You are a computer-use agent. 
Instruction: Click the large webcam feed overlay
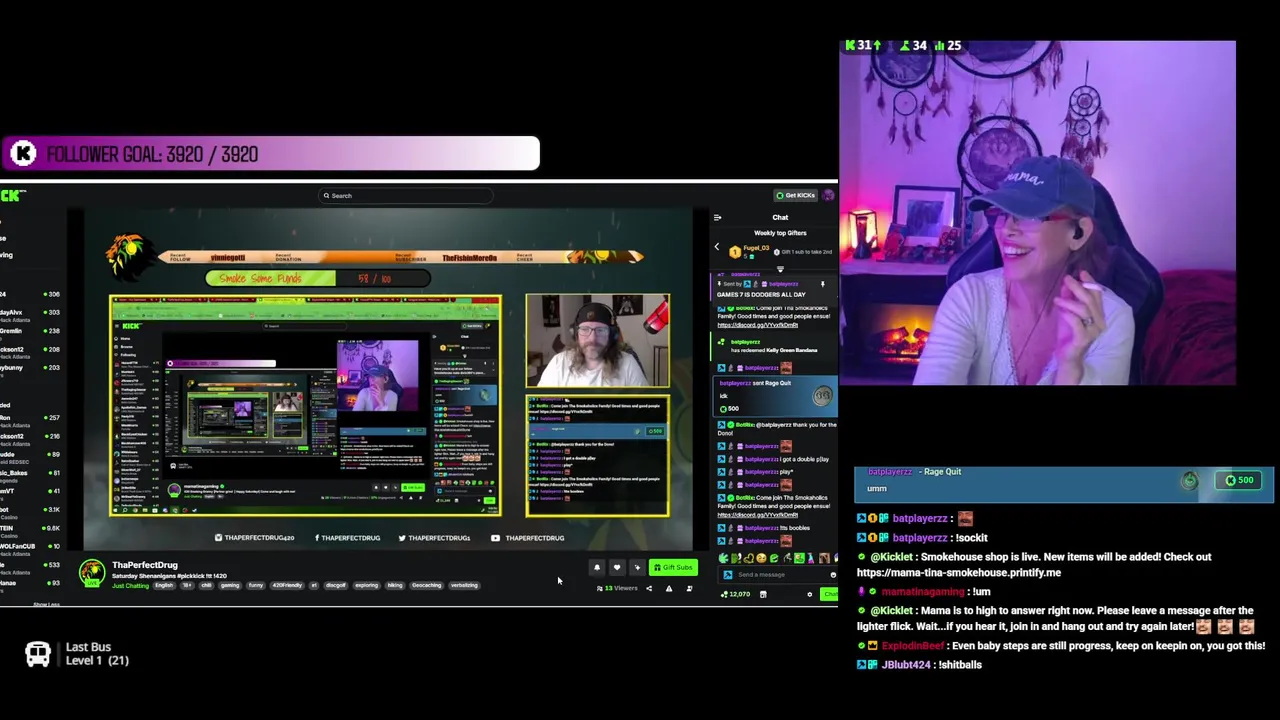1038,213
